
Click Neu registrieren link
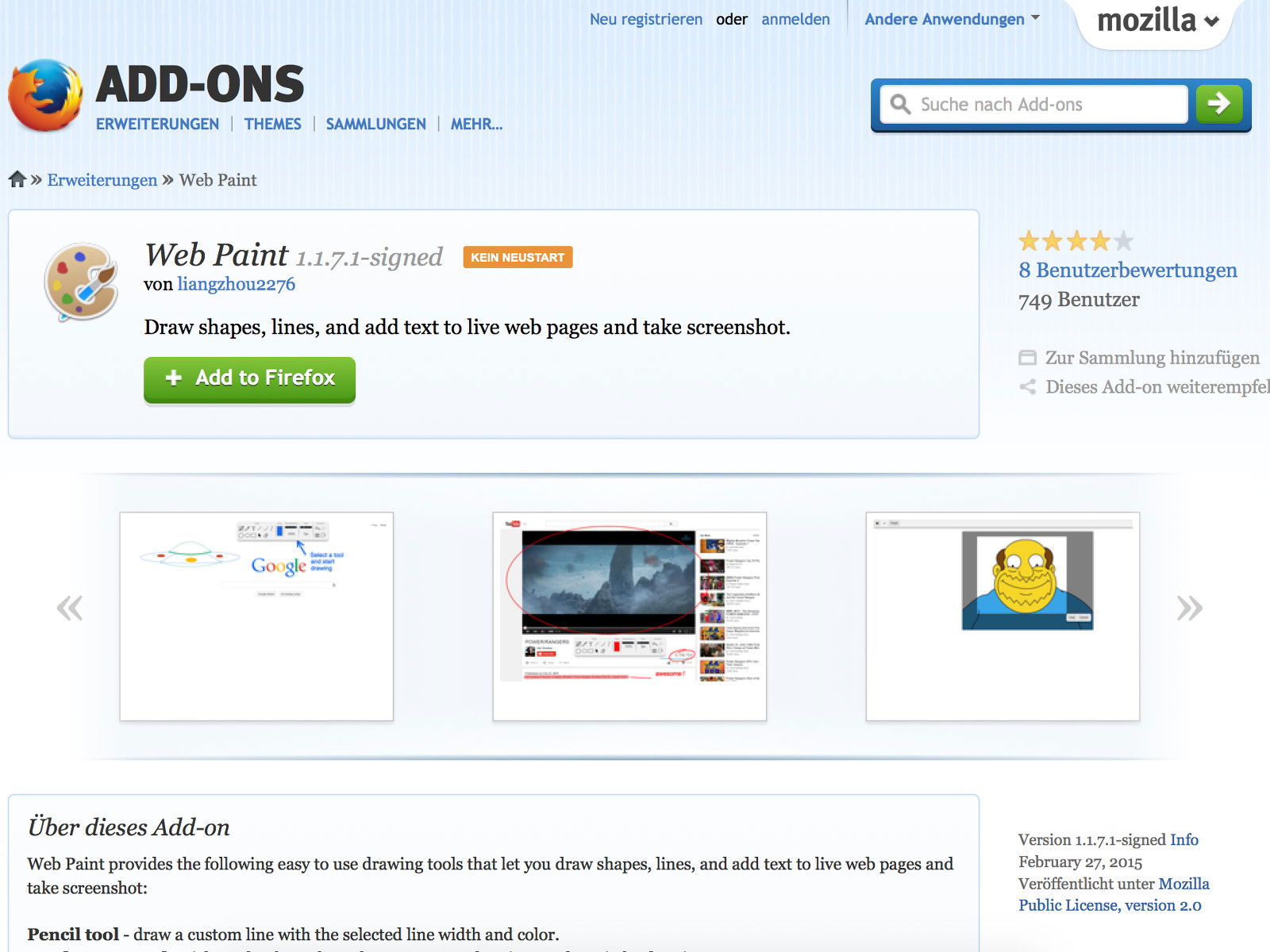(645, 19)
